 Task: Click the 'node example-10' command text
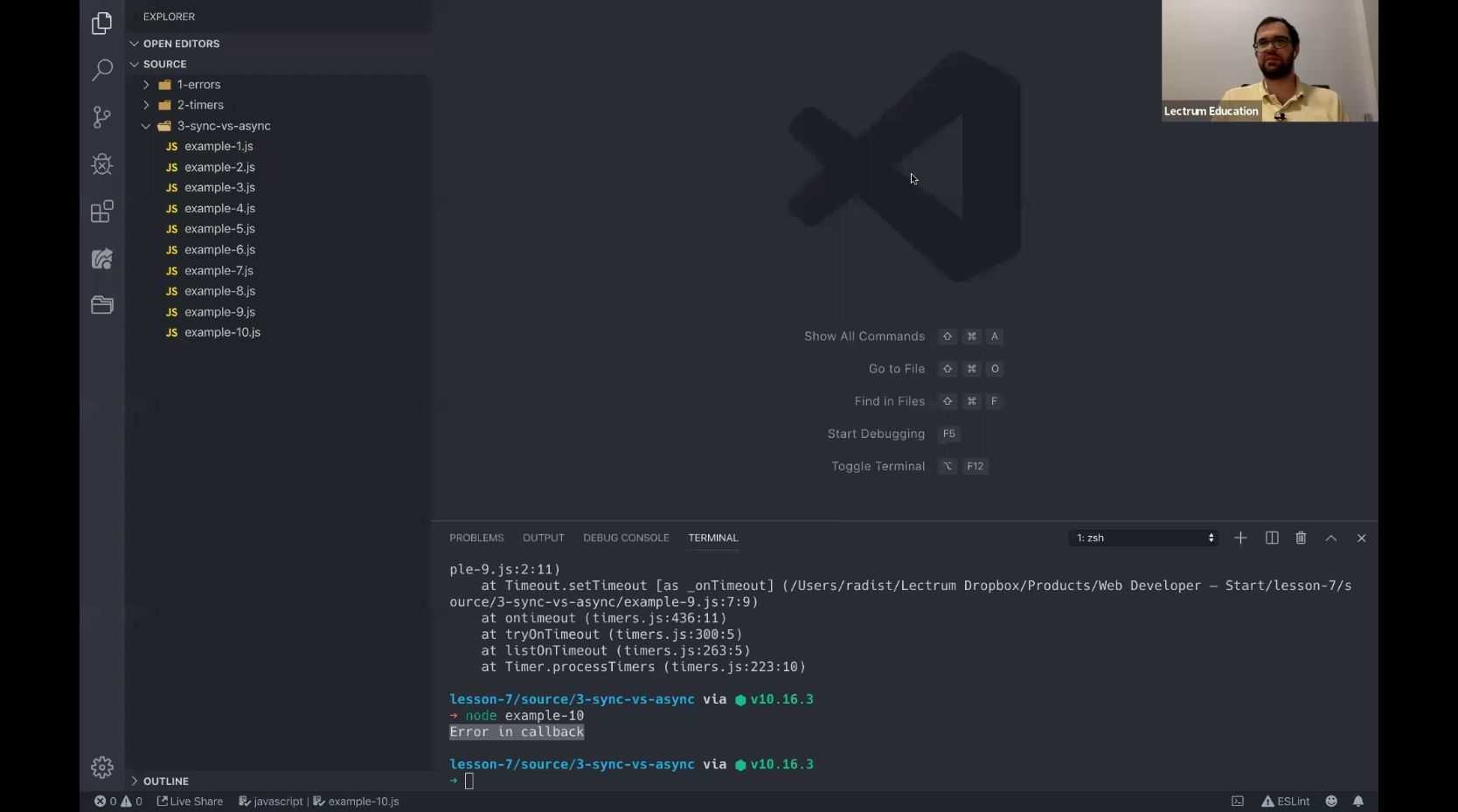[524, 716]
